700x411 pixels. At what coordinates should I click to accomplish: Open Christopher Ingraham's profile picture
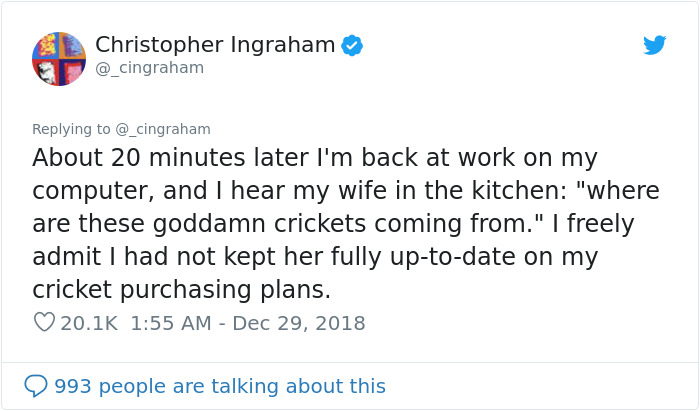click(59, 58)
